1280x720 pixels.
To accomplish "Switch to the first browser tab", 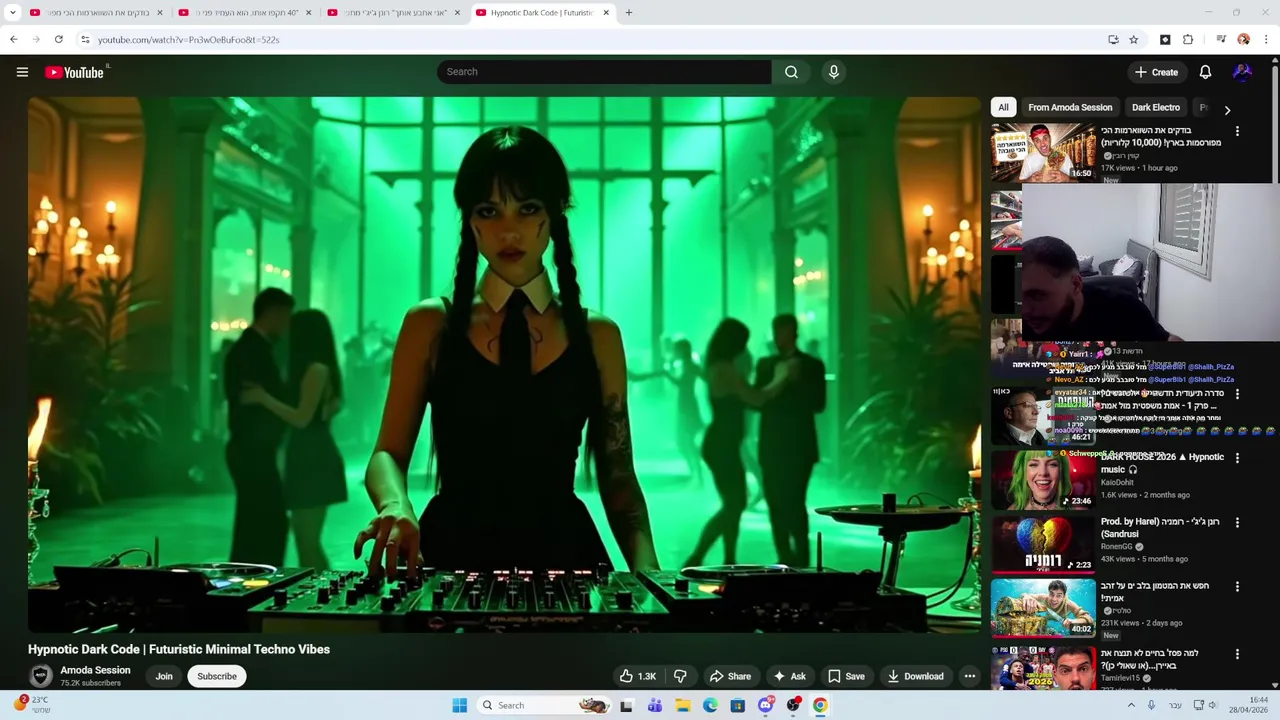I will 95,13.
